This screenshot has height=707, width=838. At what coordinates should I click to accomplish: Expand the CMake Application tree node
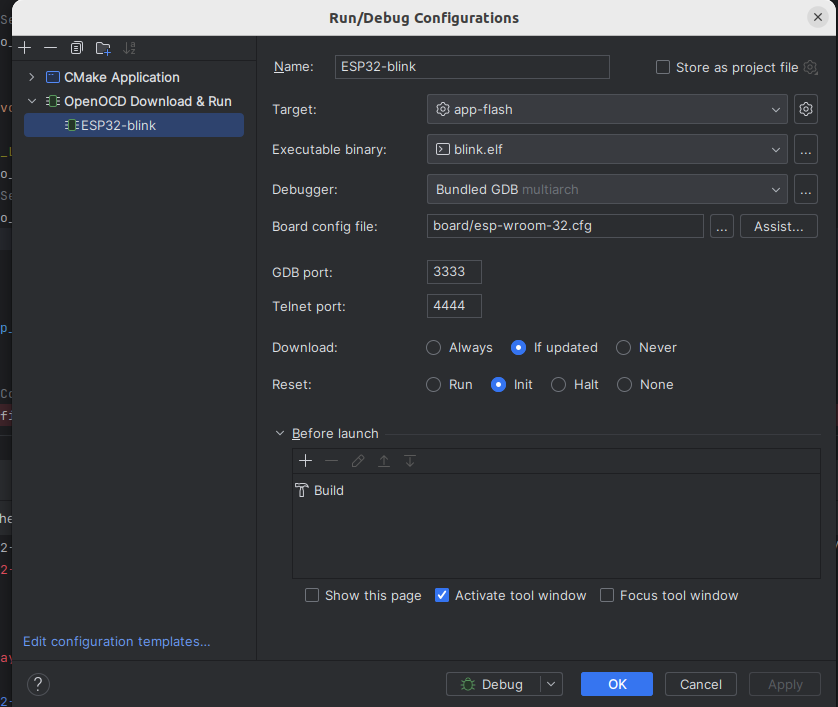point(32,77)
